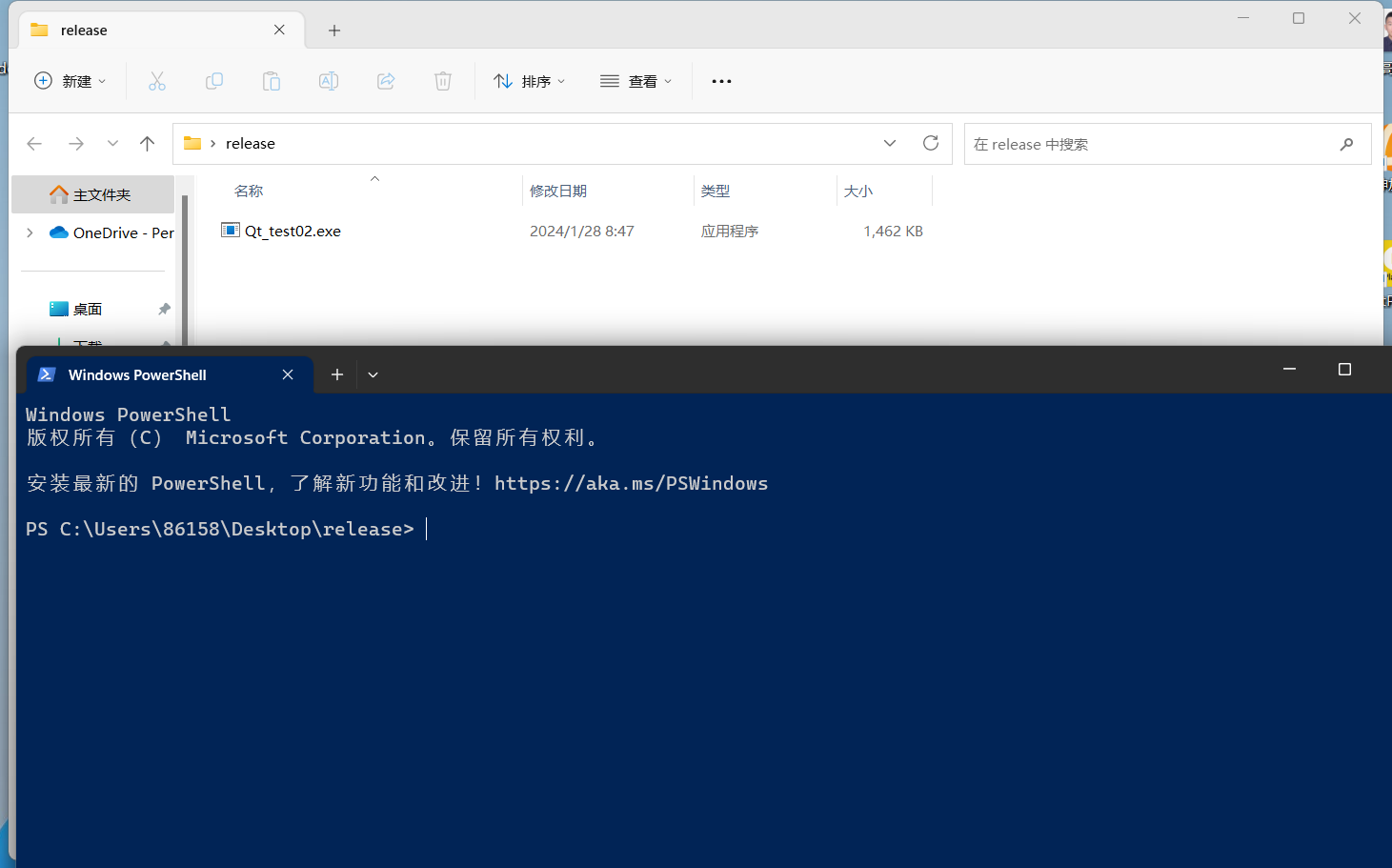Viewport: 1392px width, 868px height.
Task: Click the Share icon in toolbar
Action: point(386,81)
